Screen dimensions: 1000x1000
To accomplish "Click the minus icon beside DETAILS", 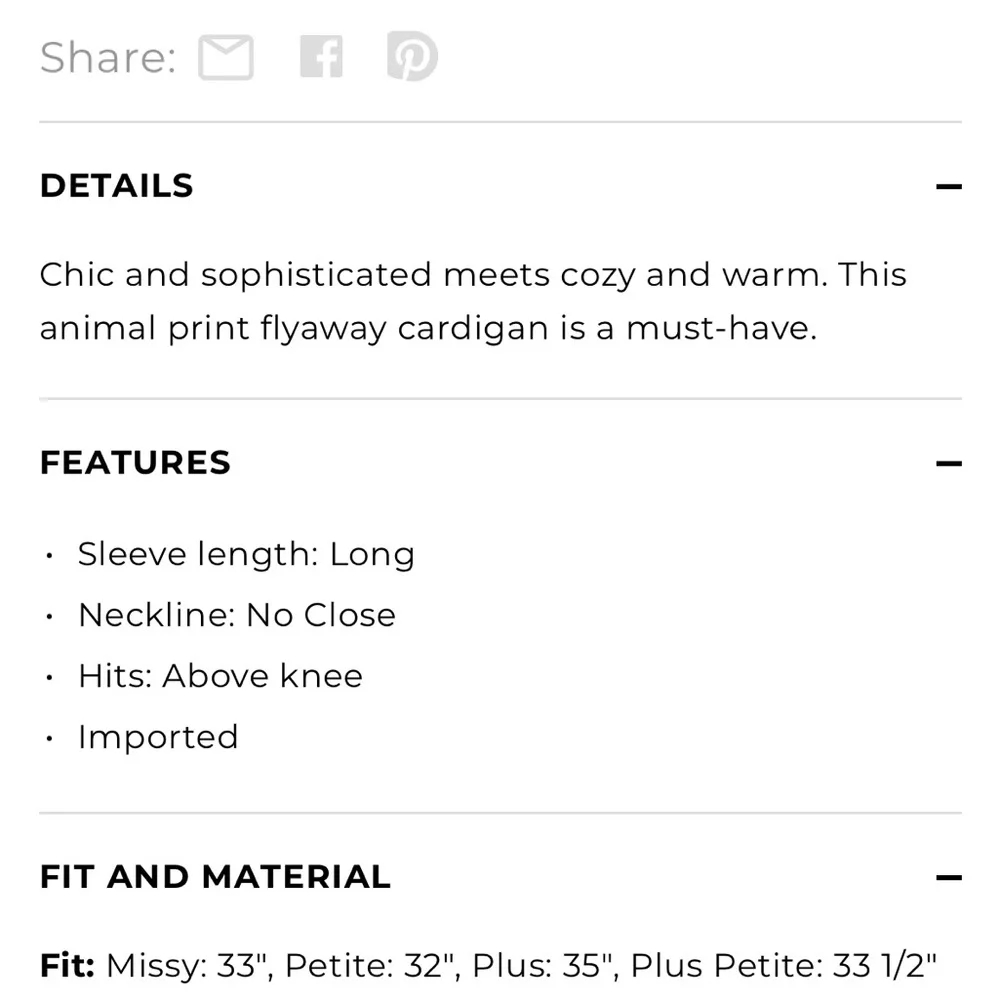I will [x=948, y=185].
